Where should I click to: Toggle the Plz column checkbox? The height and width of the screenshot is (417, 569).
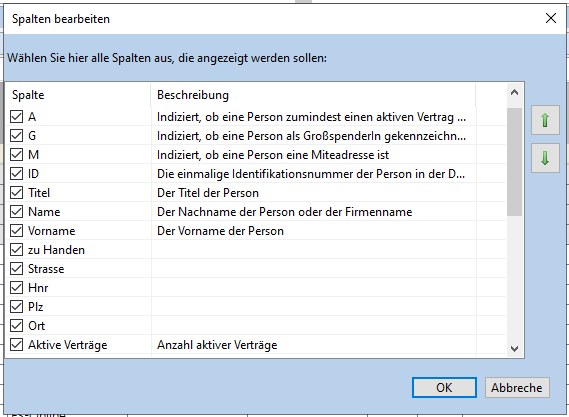point(16,307)
